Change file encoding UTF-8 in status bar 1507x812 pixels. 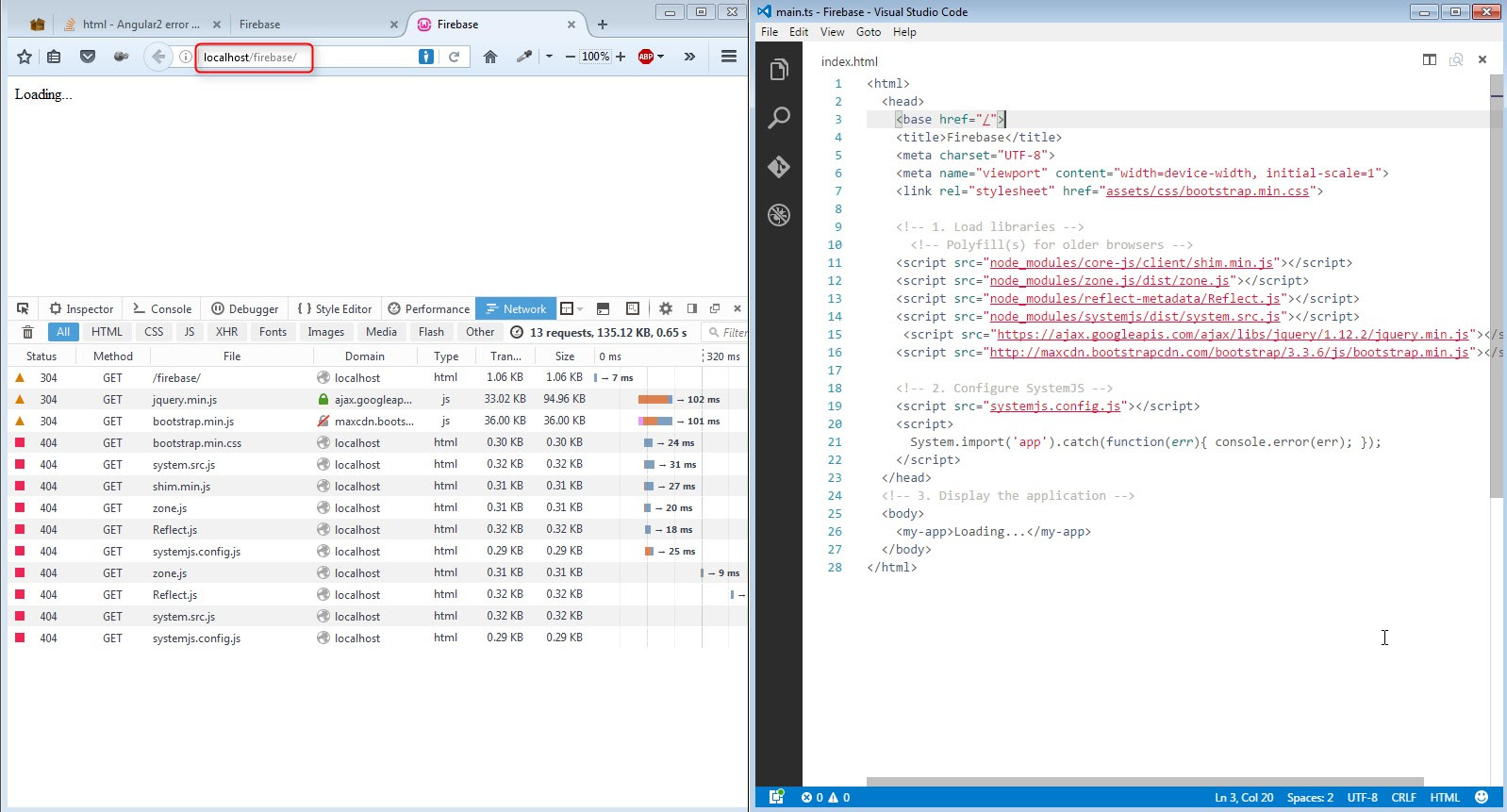pyautogui.click(x=1362, y=798)
